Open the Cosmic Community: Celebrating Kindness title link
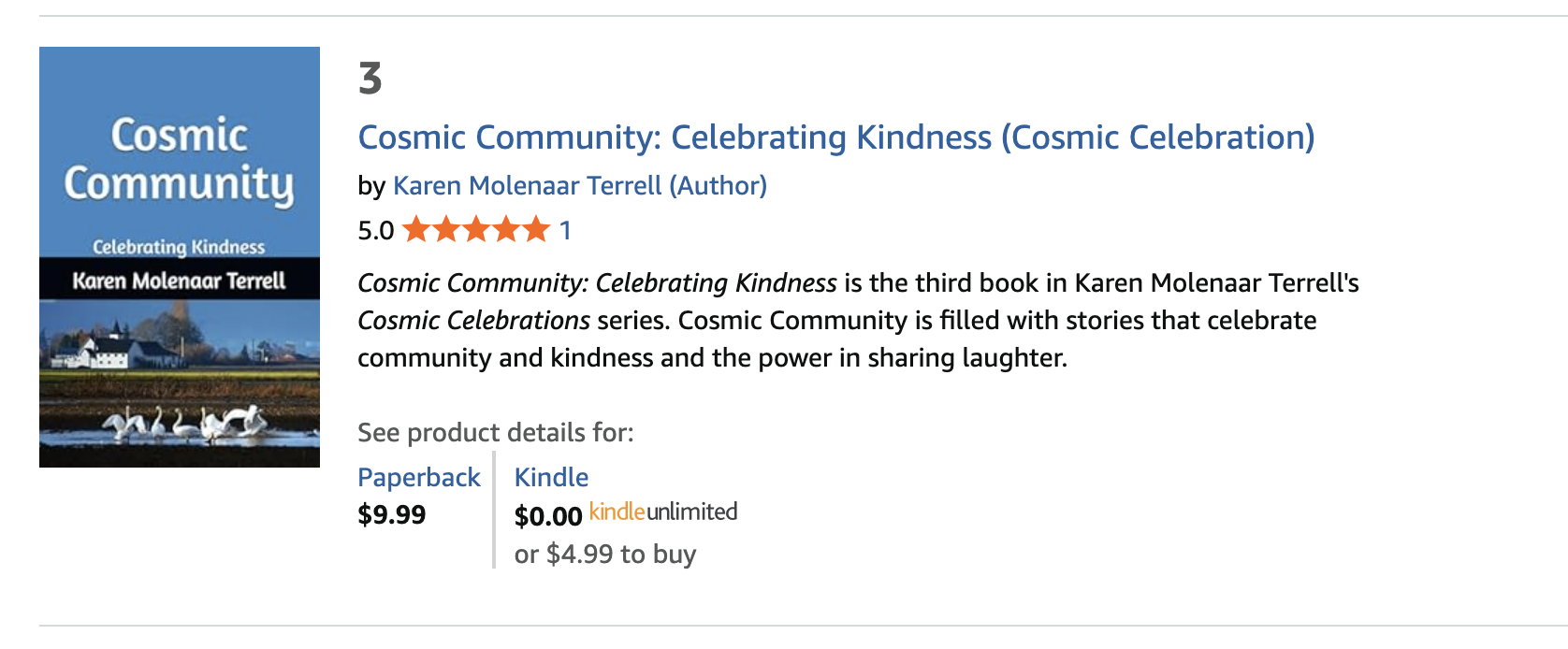 coord(835,137)
